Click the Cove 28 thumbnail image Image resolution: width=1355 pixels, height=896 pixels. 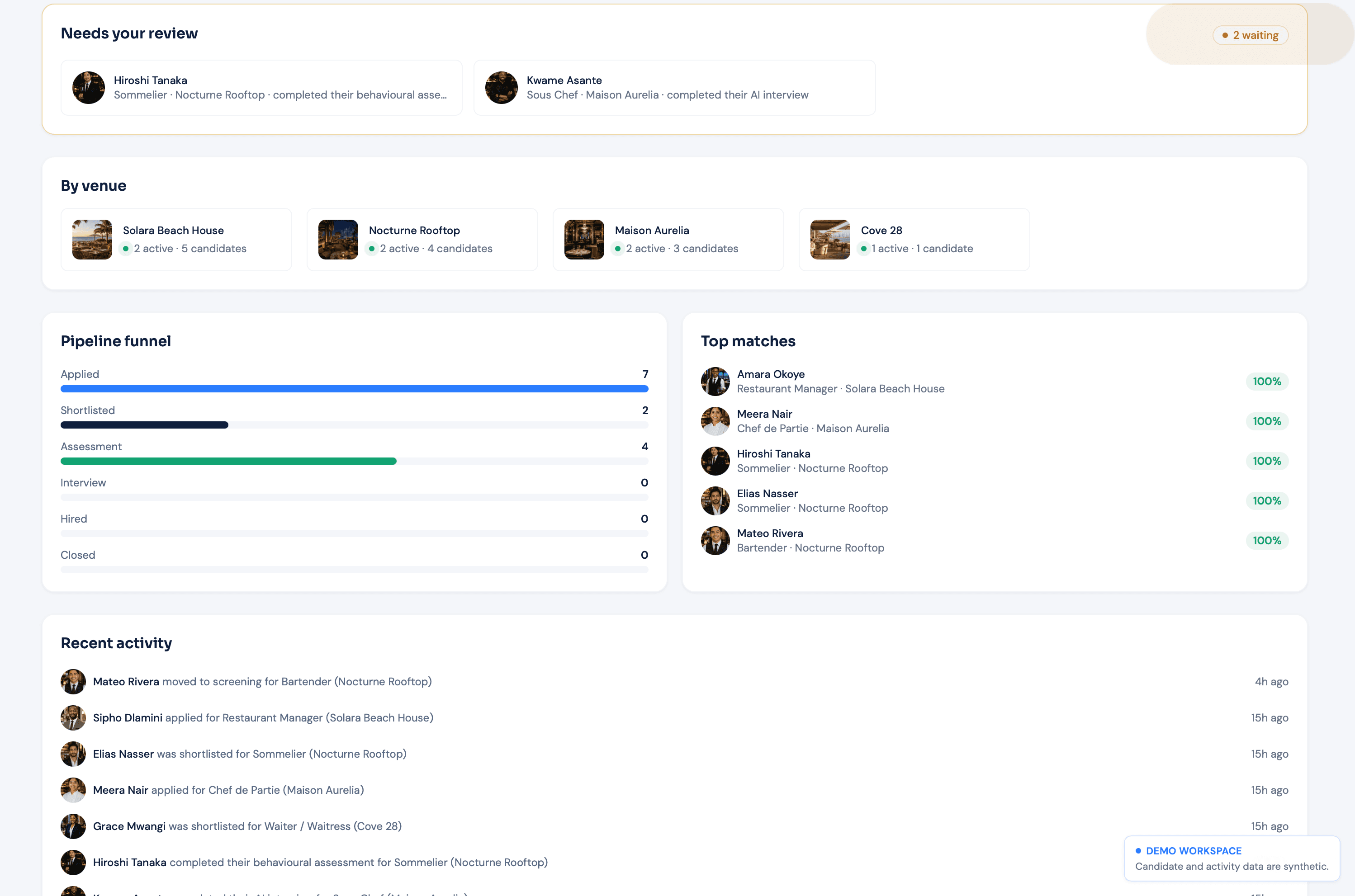click(x=829, y=240)
